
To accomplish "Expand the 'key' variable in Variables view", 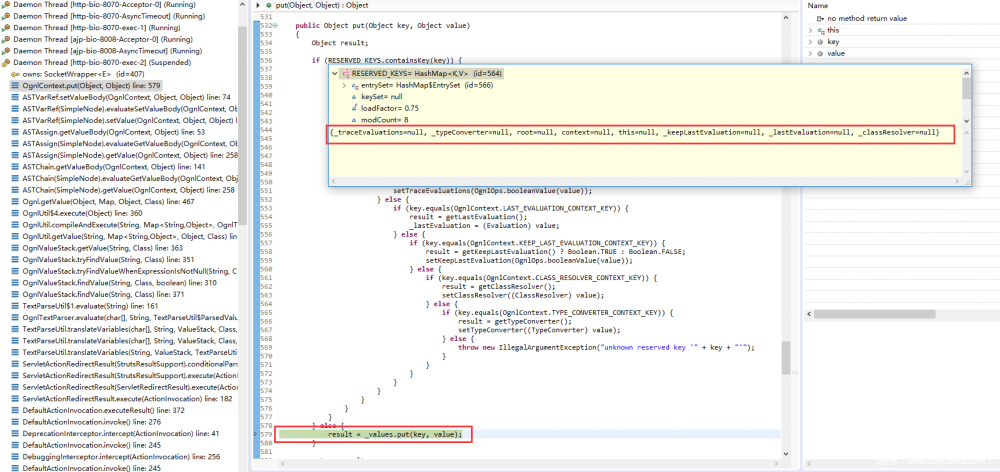I will pyautogui.click(x=811, y=41).
